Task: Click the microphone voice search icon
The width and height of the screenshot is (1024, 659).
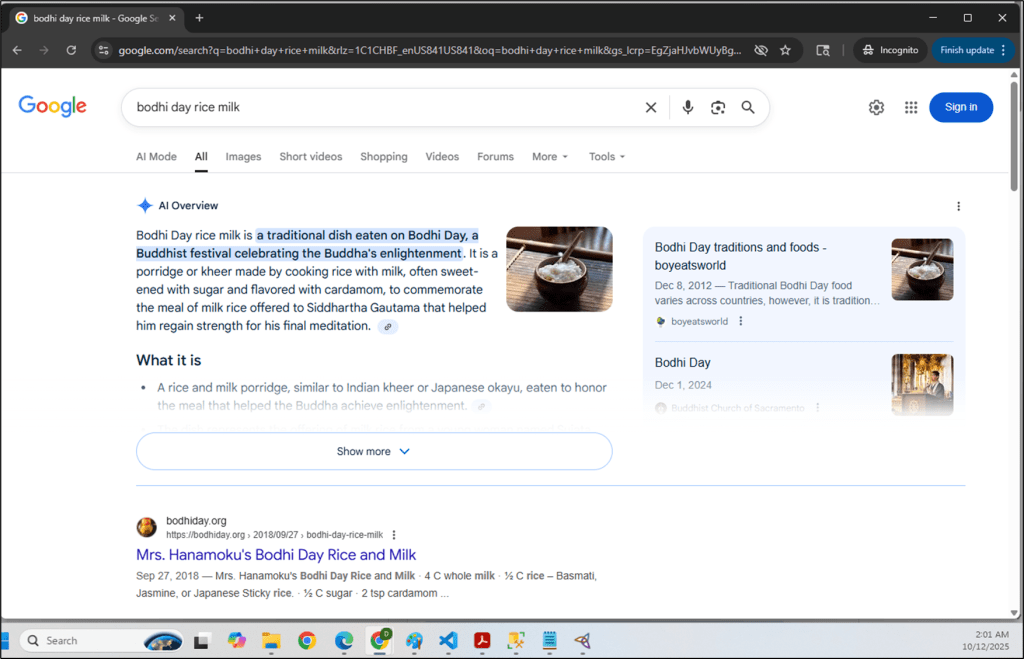Action: point(688,108)
